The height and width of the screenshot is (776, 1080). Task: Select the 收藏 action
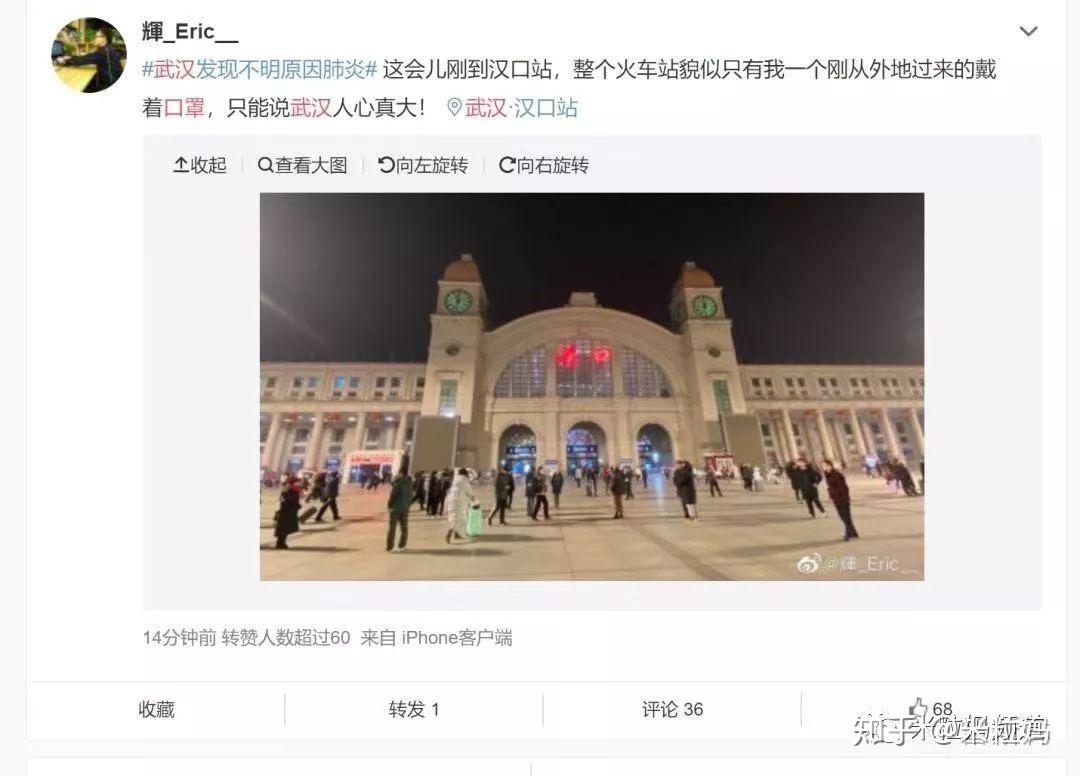click(156, 709)
